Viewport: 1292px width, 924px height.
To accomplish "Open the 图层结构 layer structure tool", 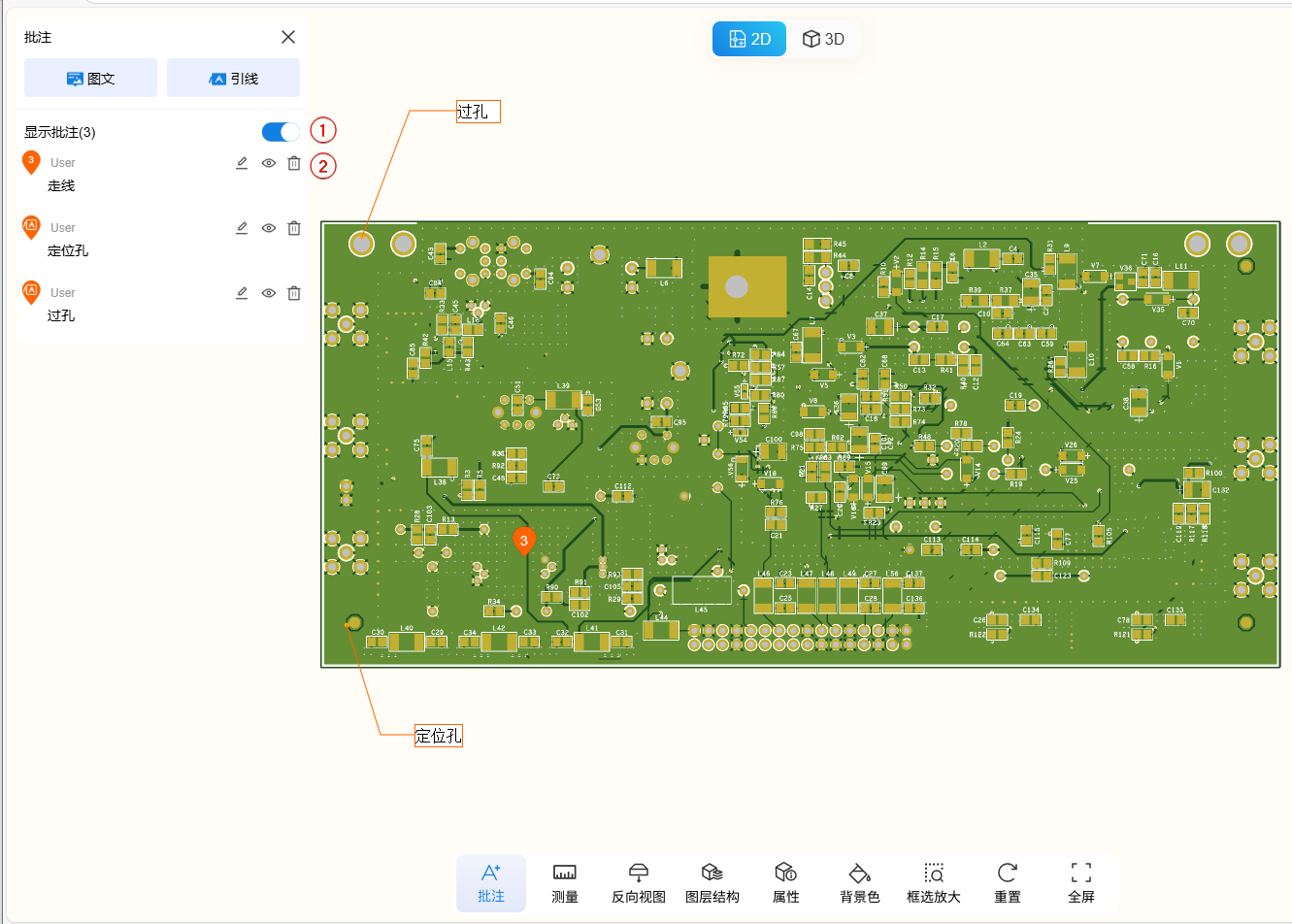I will [x=712, y=882].
